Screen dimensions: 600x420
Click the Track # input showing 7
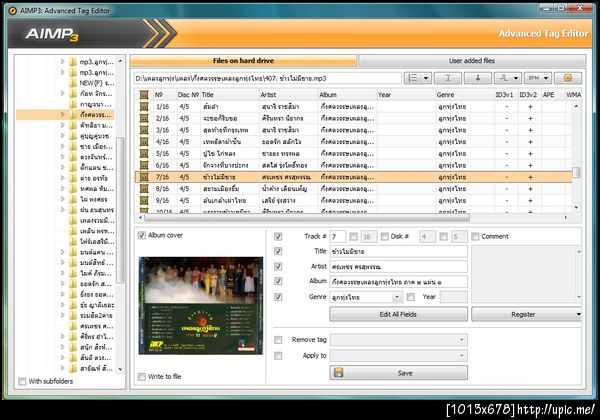coord(338,236)
